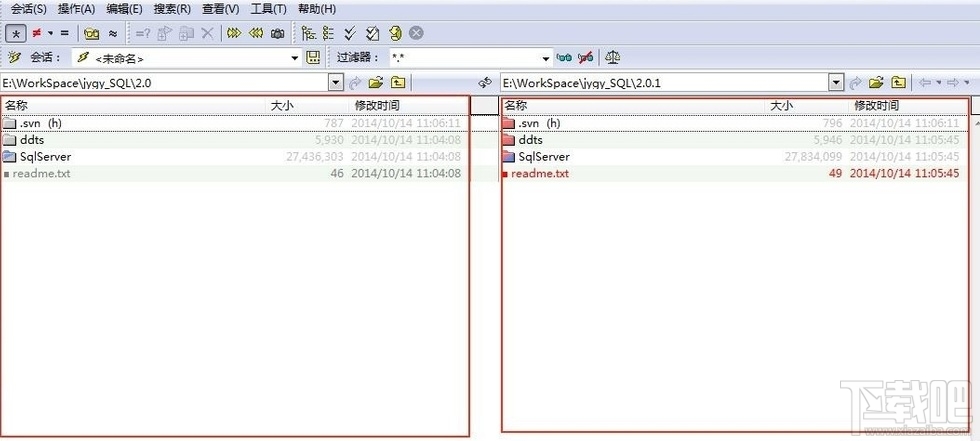
Task: Select readme.txt in the left pane
Action: (234, 174)
